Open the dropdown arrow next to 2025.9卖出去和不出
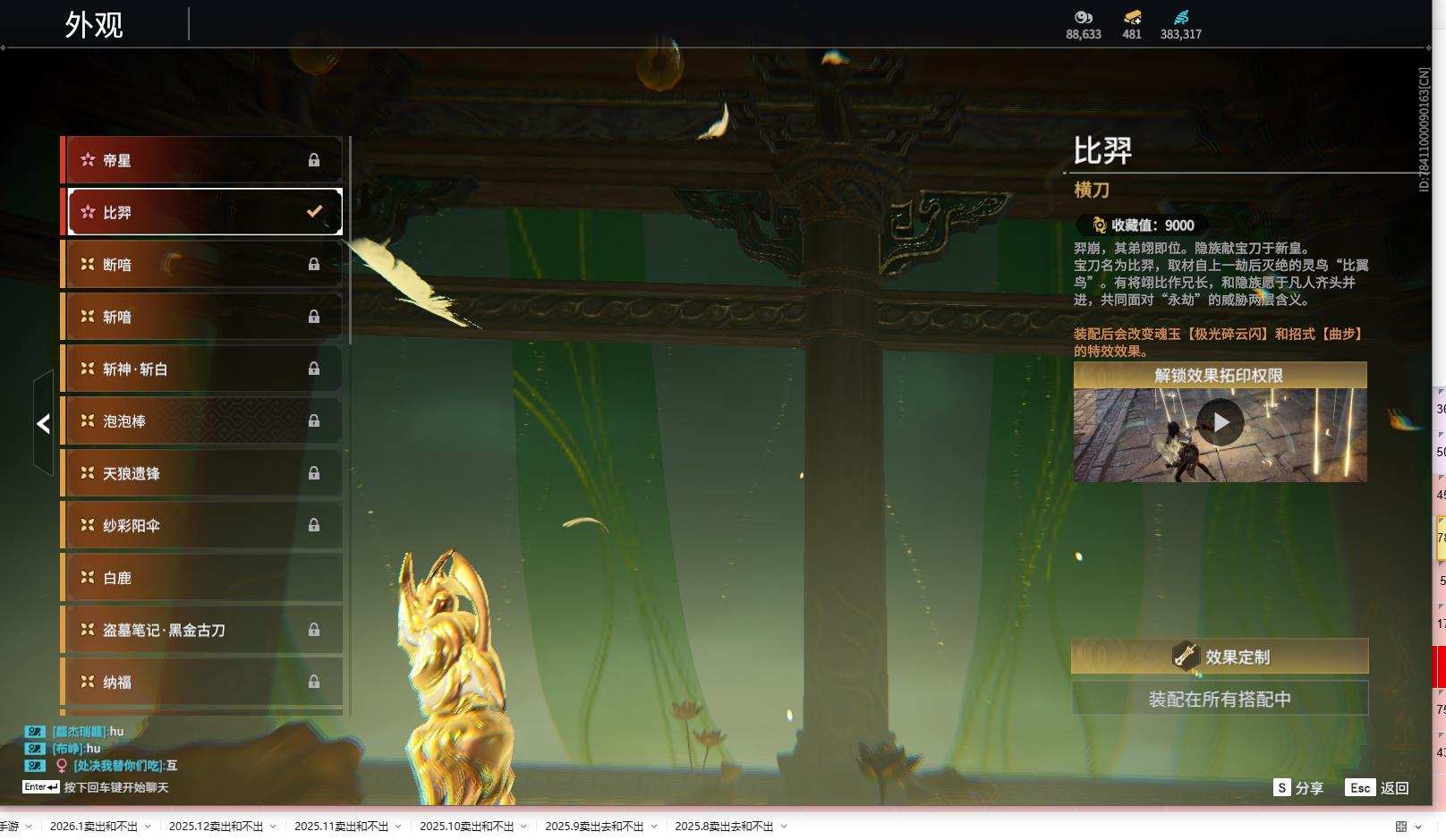The image size is (1446, 840). tap(654, 827)
